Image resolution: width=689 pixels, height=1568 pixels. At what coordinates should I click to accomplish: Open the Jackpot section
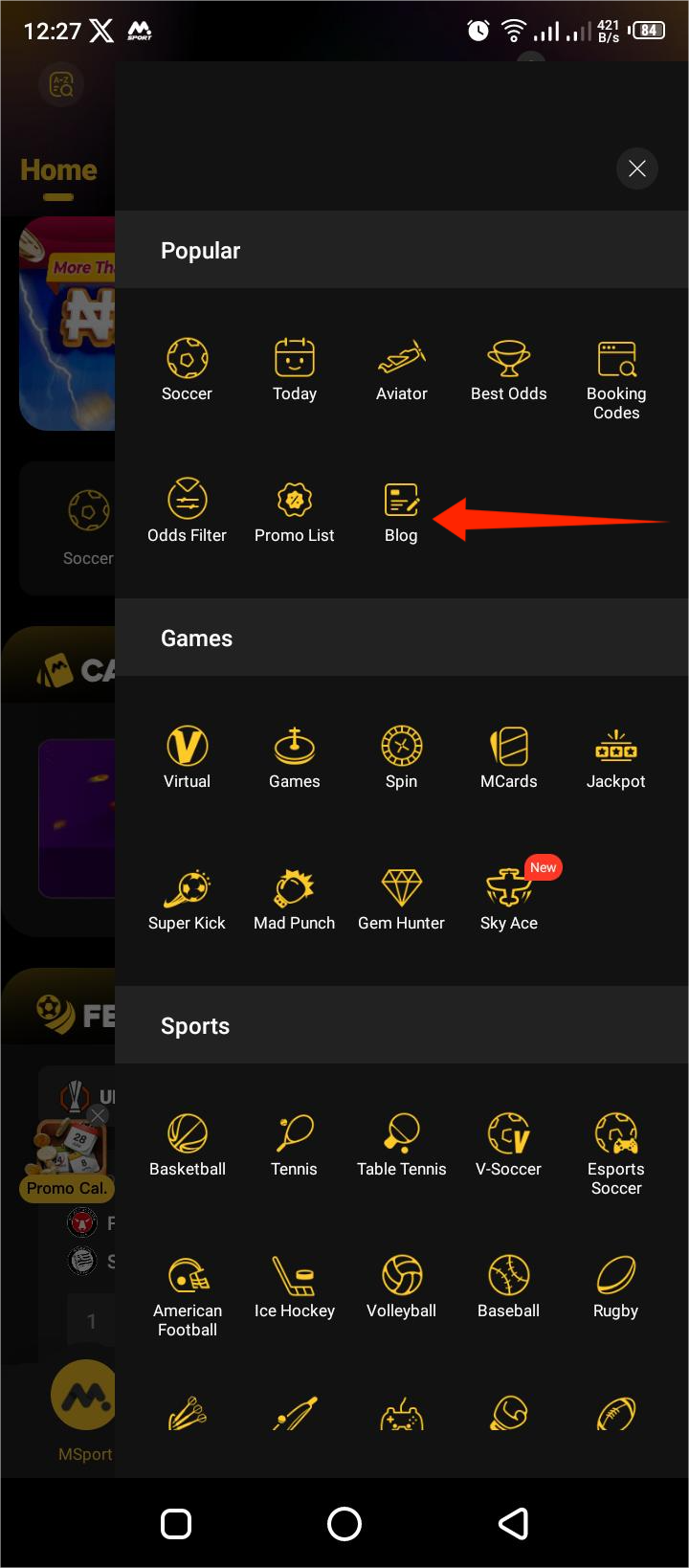tap(616, 747)
